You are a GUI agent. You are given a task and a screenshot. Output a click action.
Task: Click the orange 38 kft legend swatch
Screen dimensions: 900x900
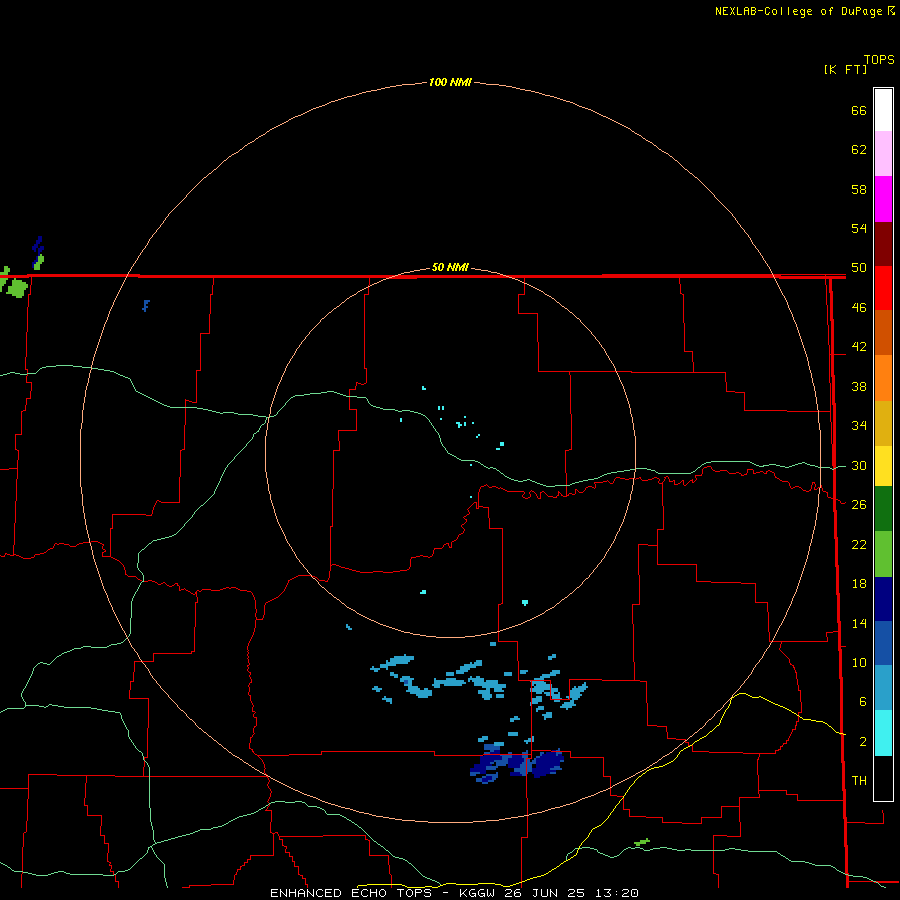tap(883, 378)
